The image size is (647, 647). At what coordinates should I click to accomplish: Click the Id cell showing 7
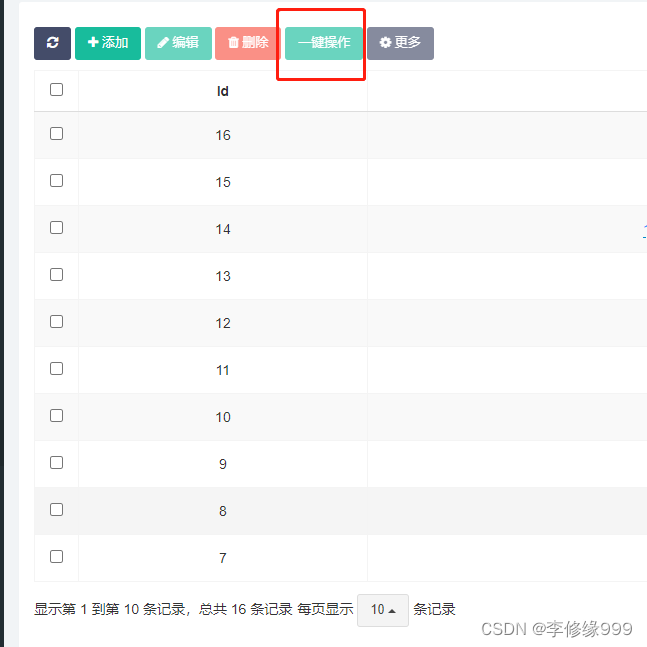pyautogui.click(x=223, y=559)
